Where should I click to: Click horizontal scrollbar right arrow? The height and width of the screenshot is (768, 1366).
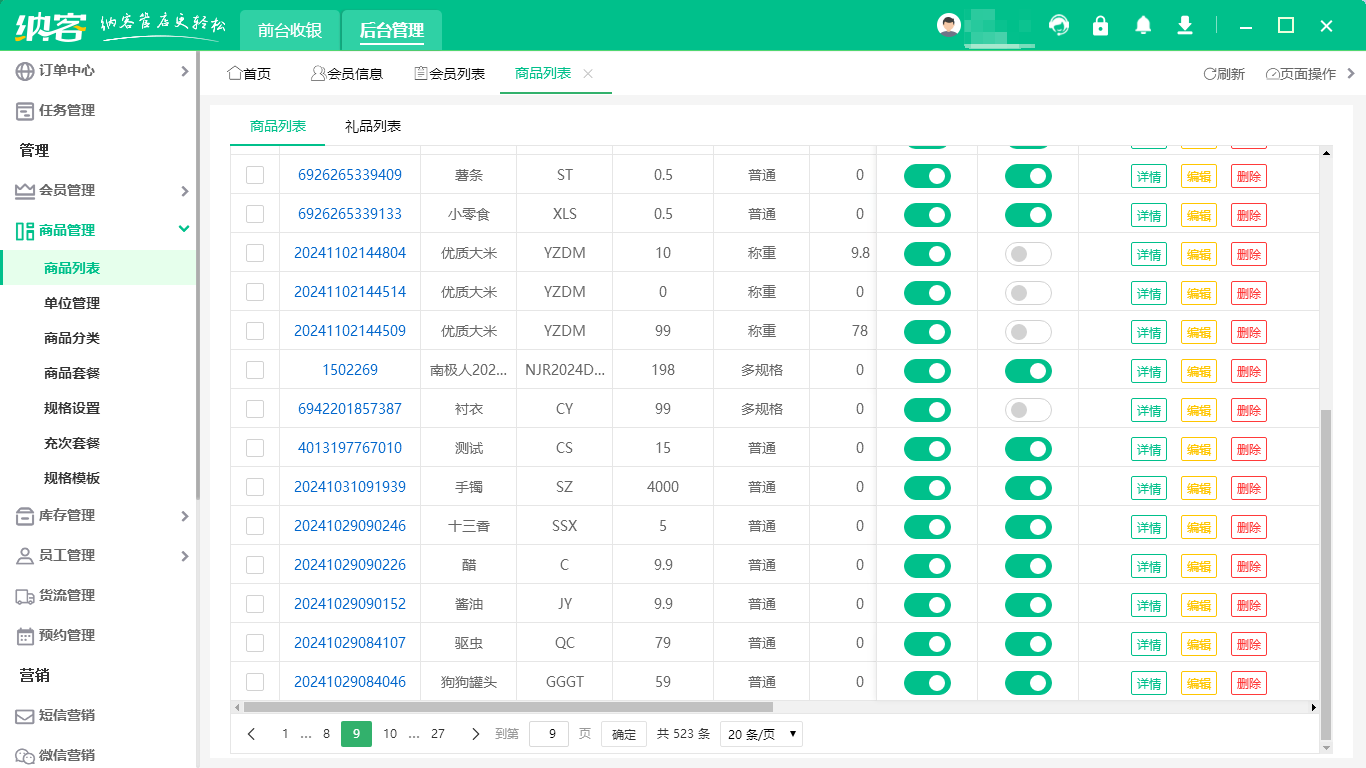1314,707
